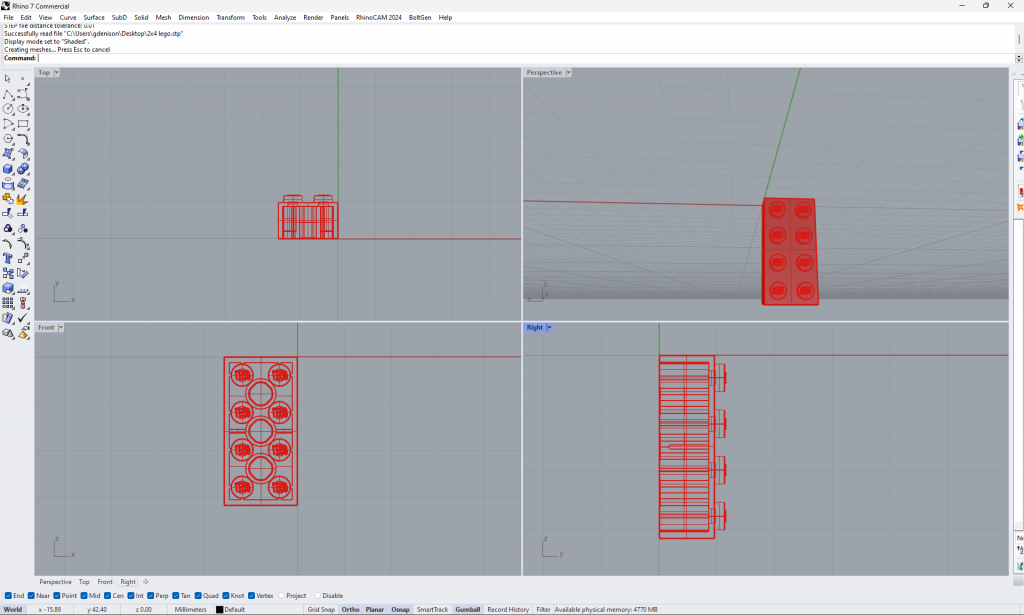
Task: Select the Explode tool icon
Action: 23,199
